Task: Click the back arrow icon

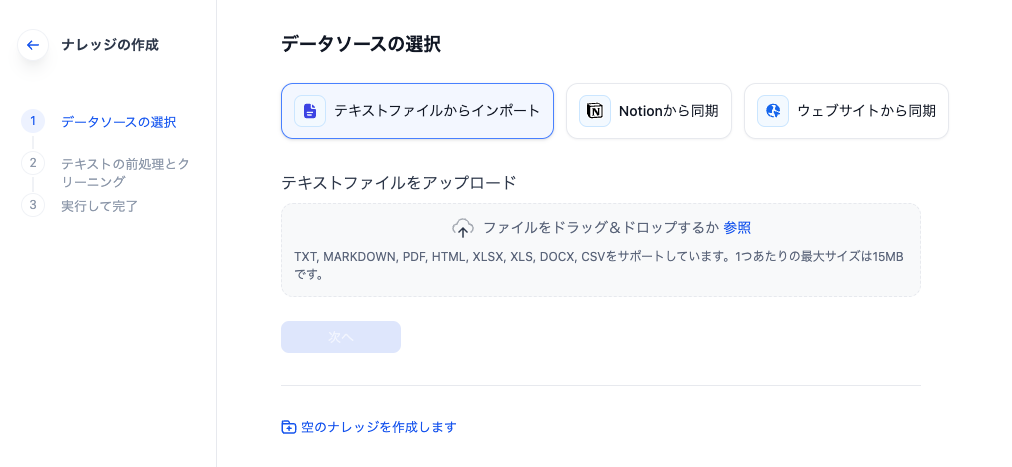Action: (x=33, y=45)
